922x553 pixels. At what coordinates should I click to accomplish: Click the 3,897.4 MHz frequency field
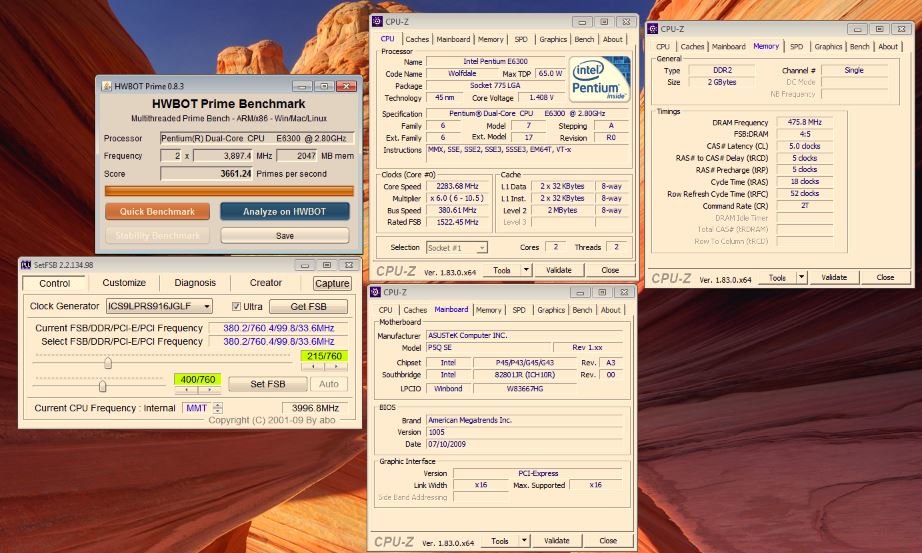[x=223, y=156]
